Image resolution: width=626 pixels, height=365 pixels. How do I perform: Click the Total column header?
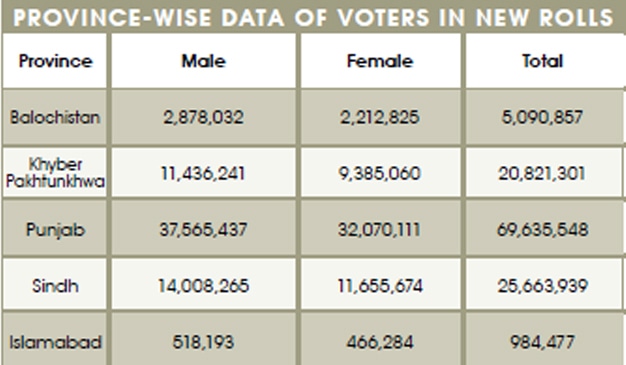pyautogui.click(x=543, y=61)
